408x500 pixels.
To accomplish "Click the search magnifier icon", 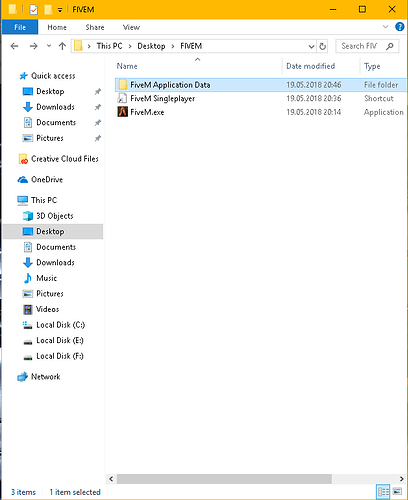I will coord(390,46).
